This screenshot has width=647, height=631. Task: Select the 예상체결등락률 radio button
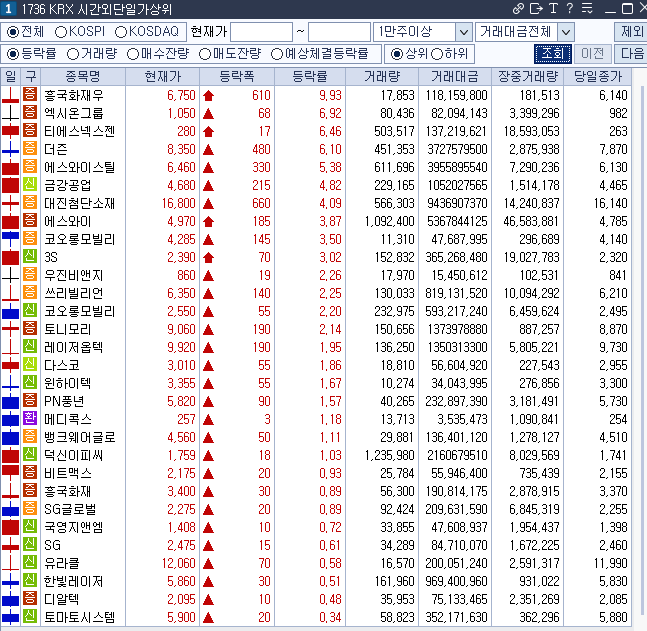[277, 54]
